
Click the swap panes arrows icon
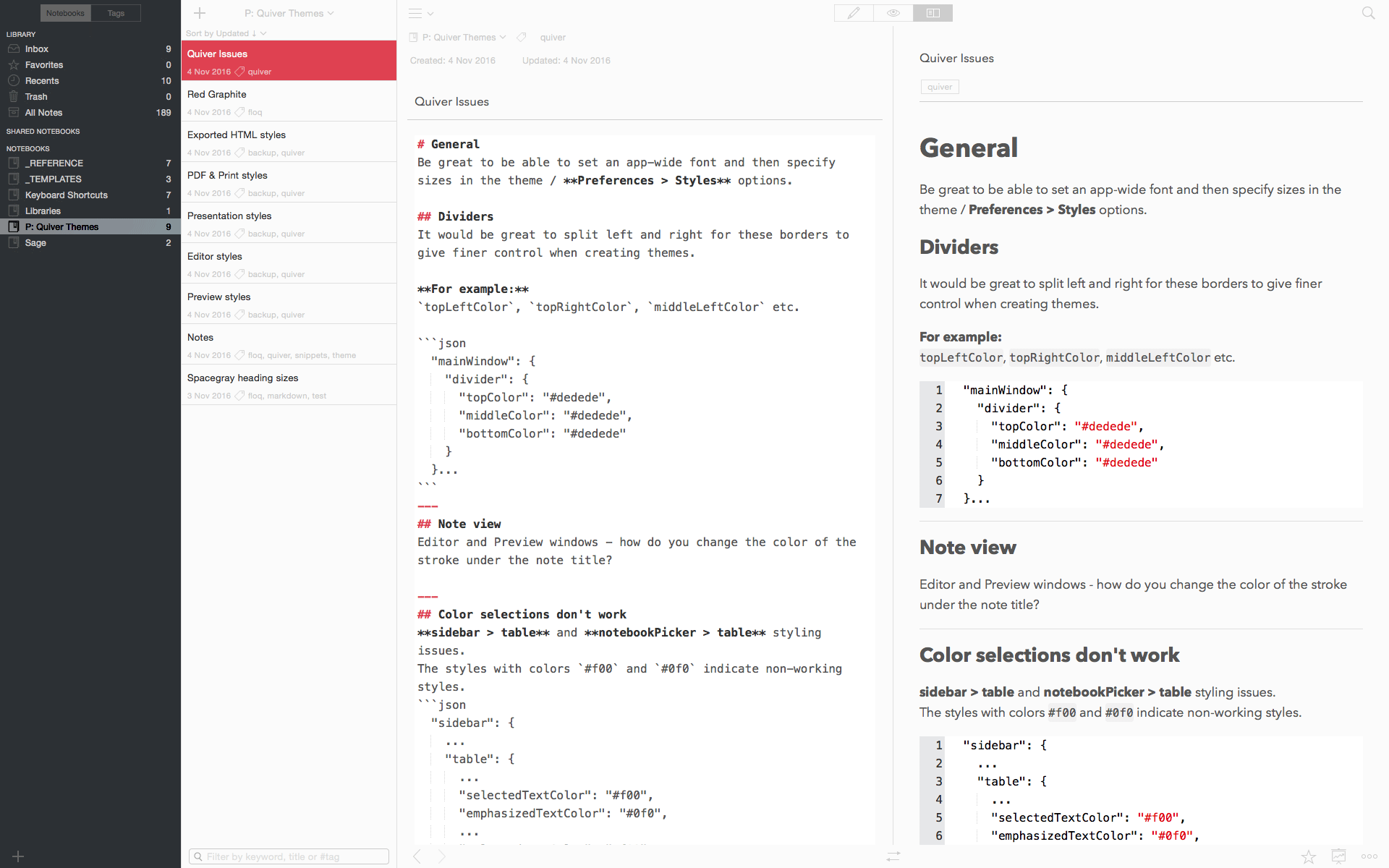tap(893, 856)
